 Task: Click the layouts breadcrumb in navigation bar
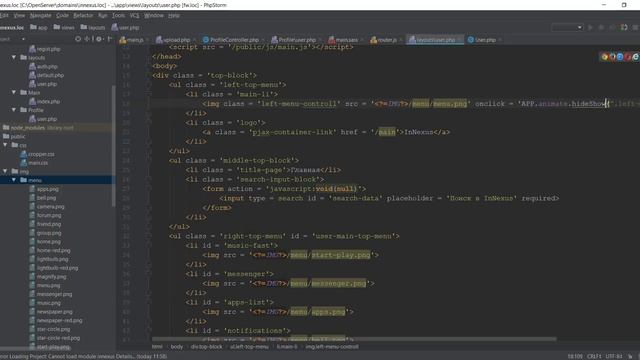point(93,27)
